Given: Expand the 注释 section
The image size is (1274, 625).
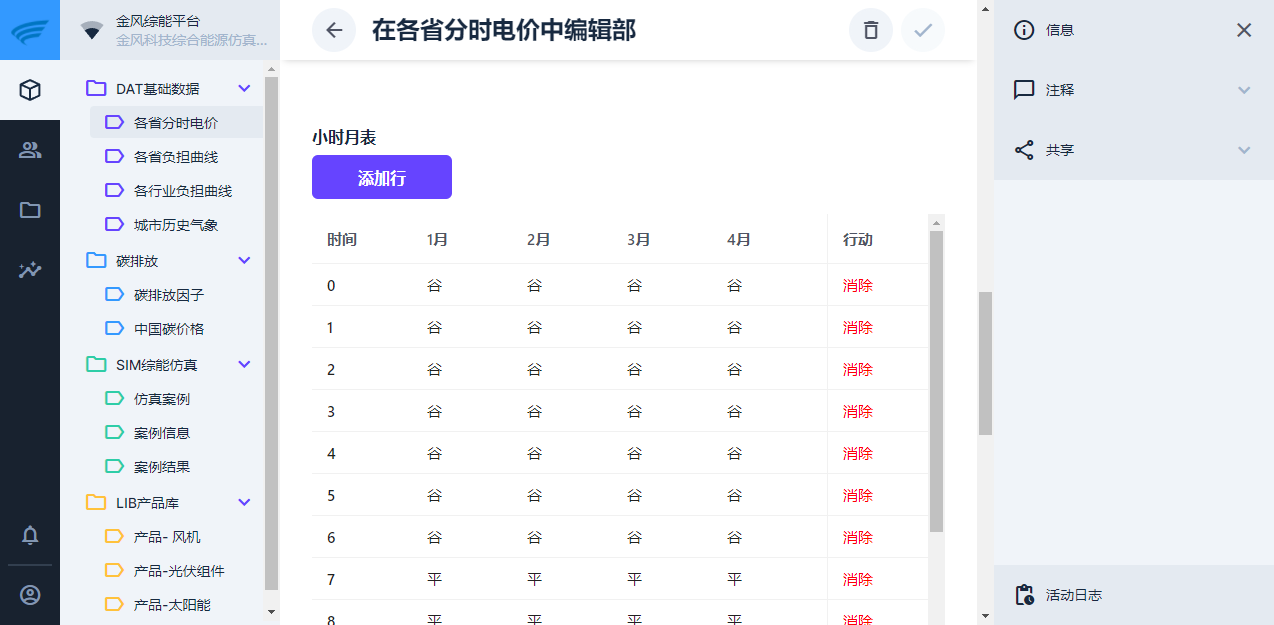Looking at the screenshot, I should point(1243,90).
